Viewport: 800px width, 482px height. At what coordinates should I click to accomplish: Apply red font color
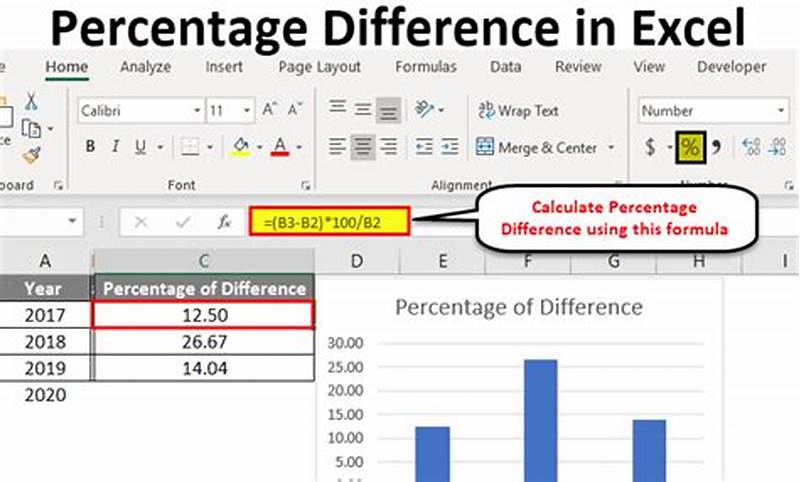pos(280,147)
